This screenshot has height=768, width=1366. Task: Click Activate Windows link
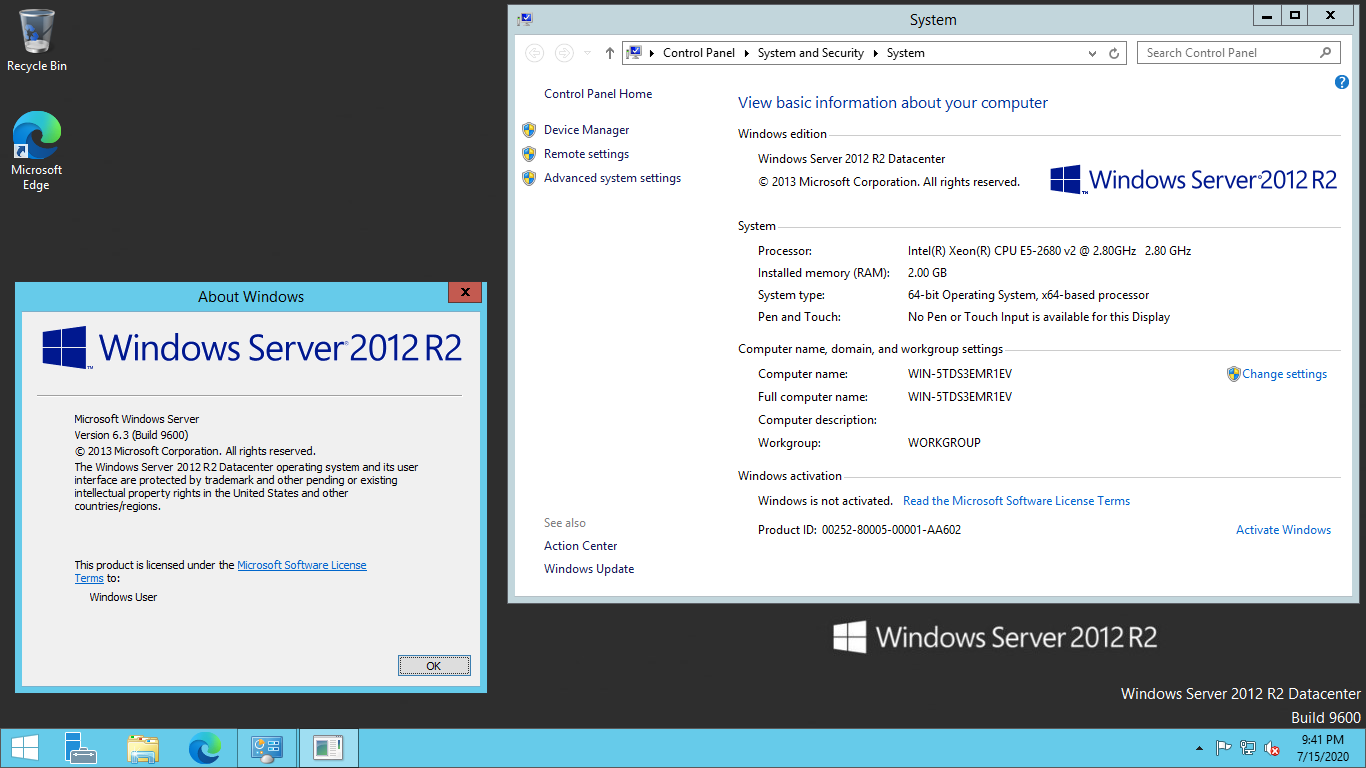click(1284, 530)
